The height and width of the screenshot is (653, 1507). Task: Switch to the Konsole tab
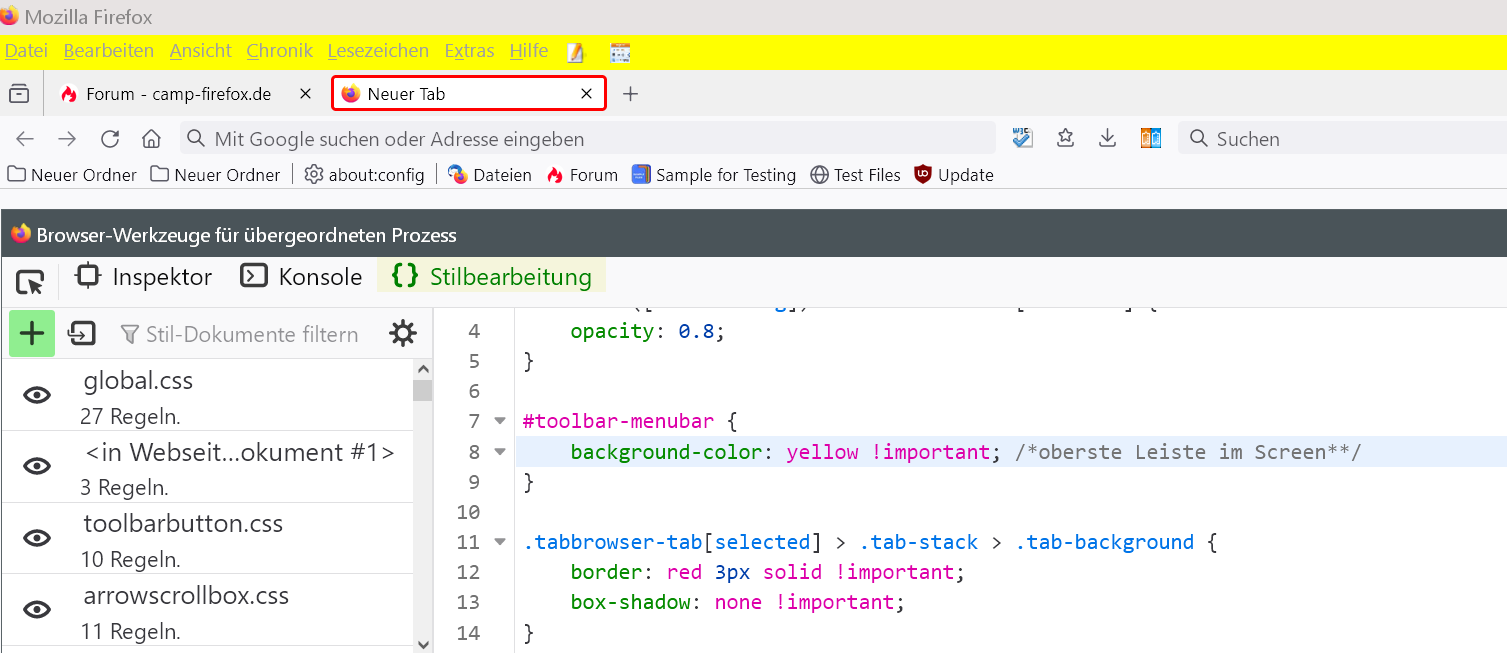(x=302, y=277)
